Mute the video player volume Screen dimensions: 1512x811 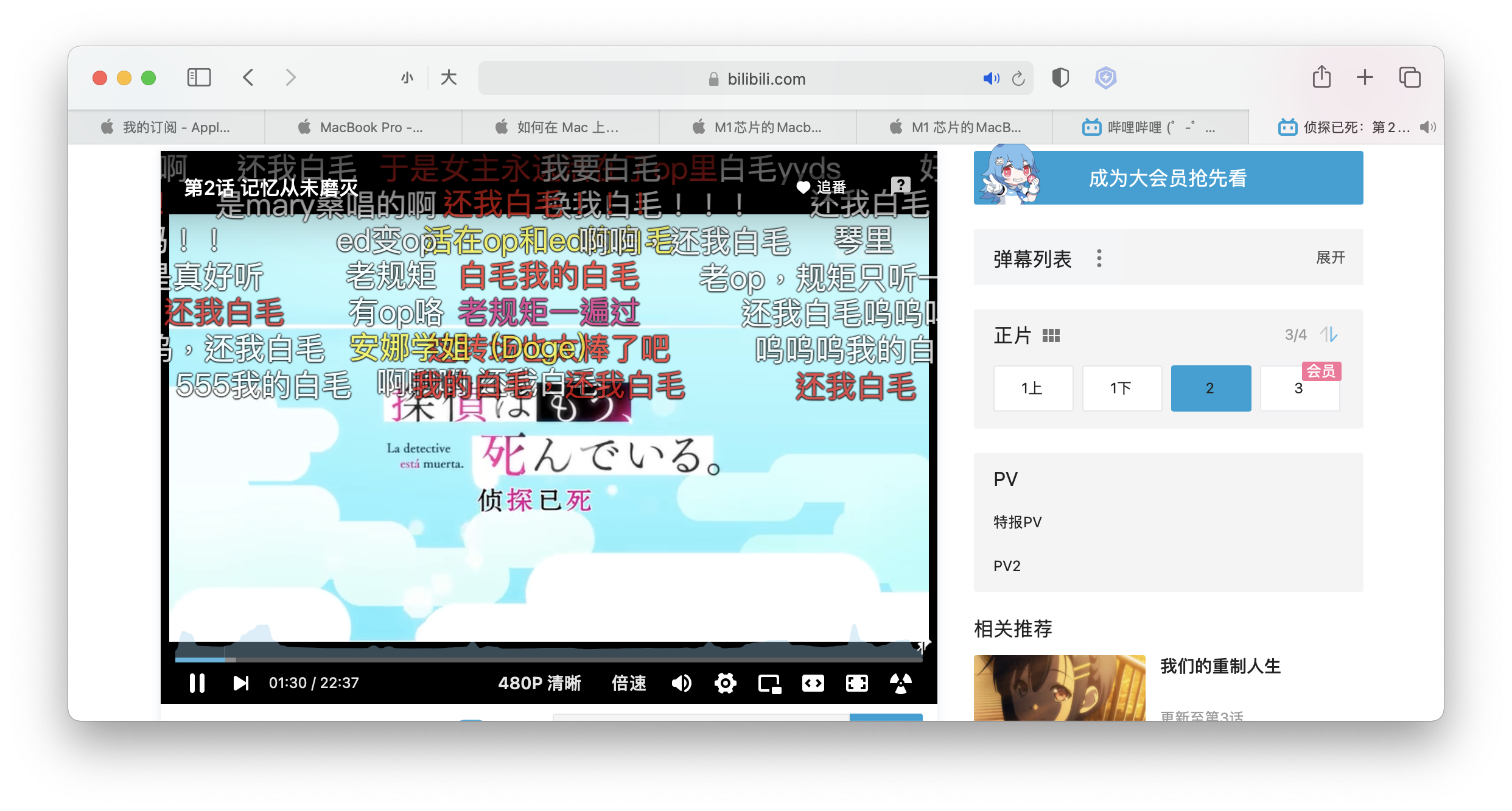[x=681, y=683]
